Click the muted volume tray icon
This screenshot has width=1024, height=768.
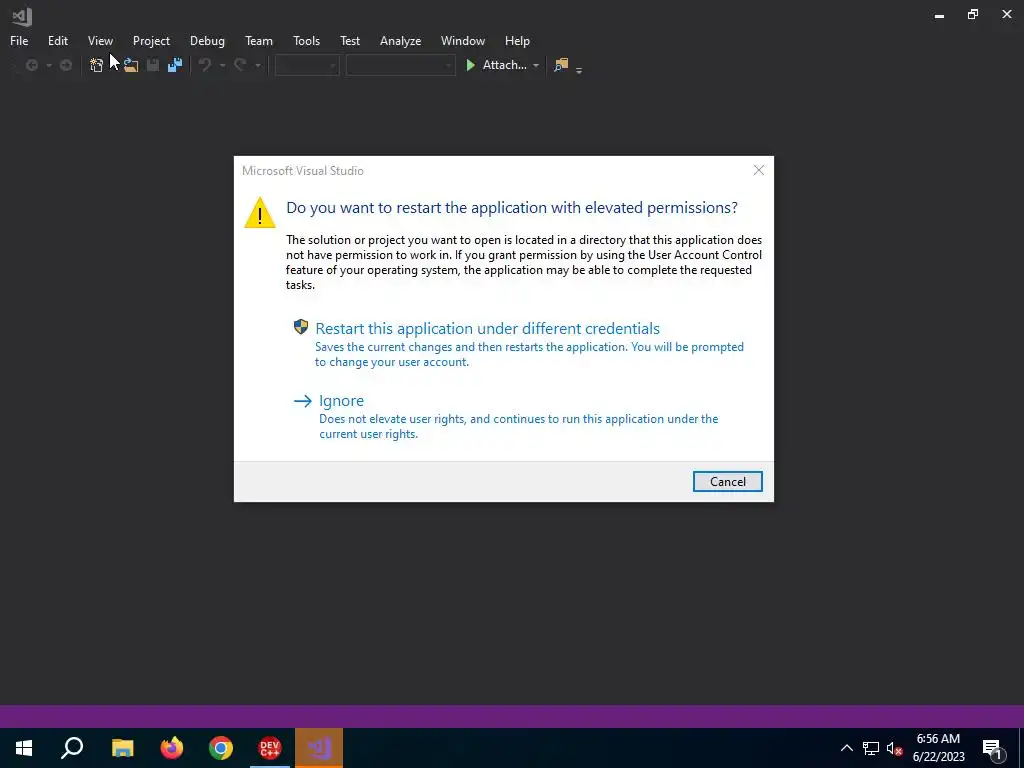tap(894, 748)
